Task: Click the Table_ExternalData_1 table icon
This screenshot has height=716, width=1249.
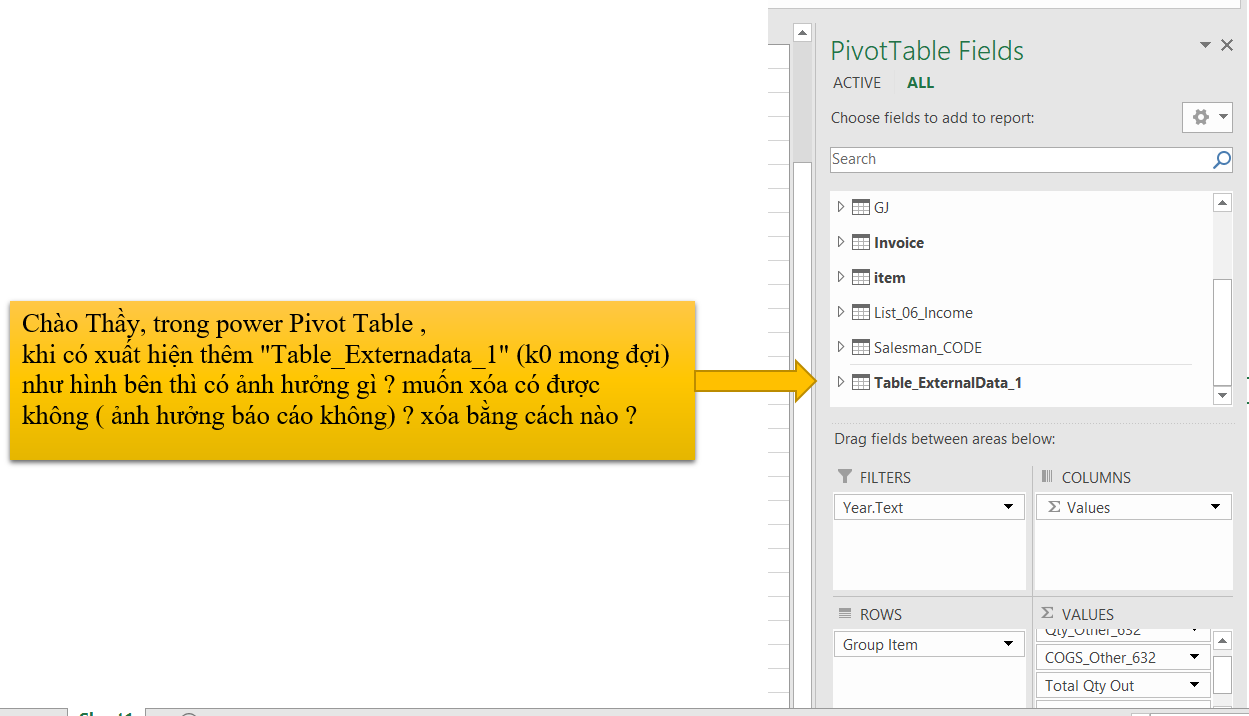Action: tap(860, 383)
